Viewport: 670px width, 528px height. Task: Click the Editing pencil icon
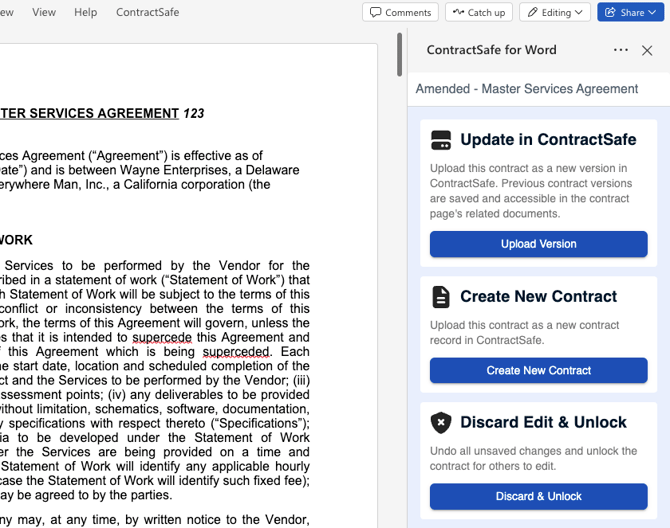532,12
